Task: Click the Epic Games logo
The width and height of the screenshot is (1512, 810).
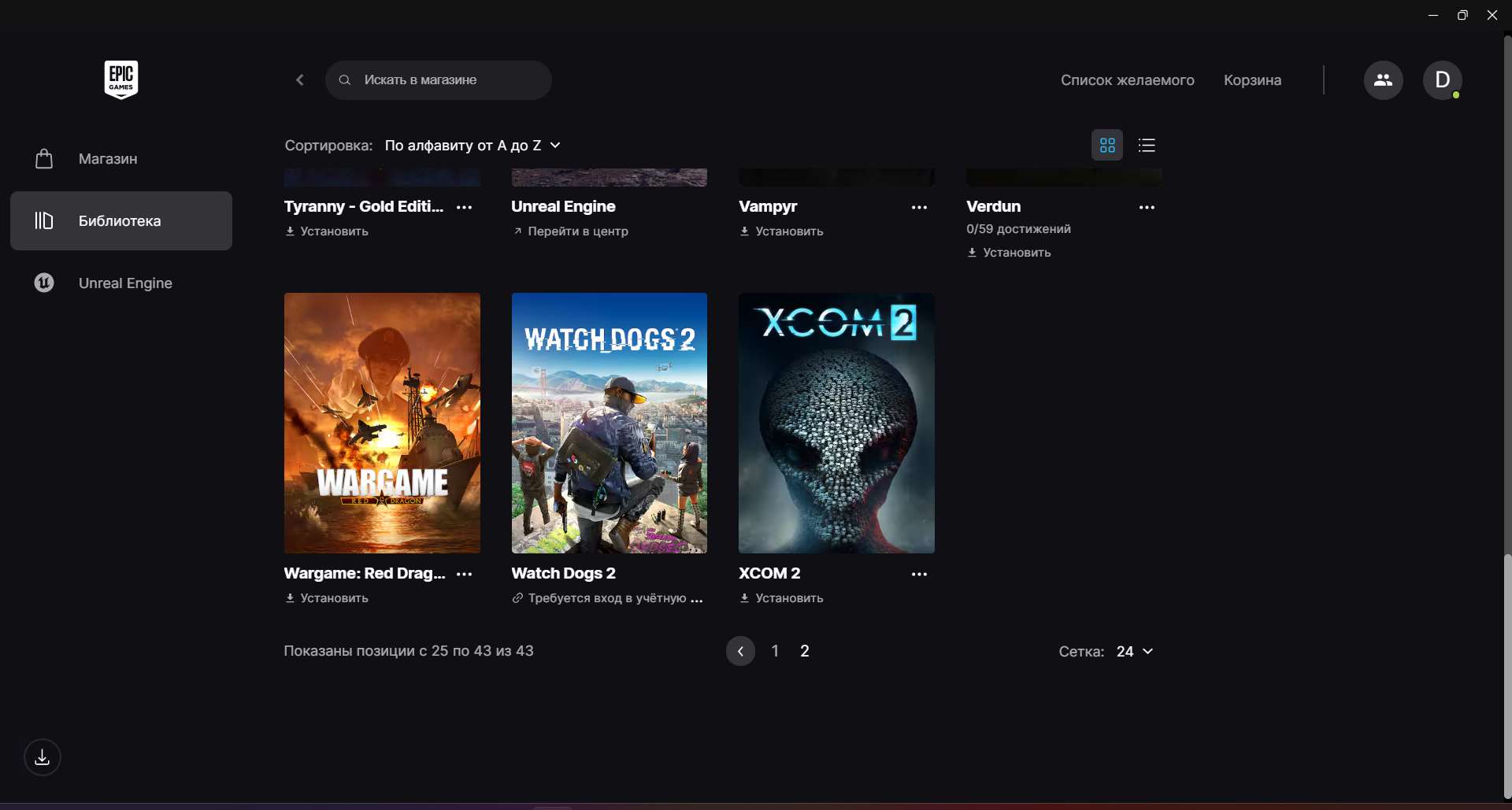Action: click(120, 80)
